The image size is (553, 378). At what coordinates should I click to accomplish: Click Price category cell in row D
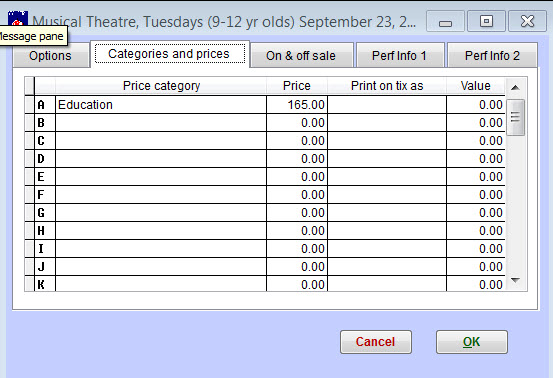pos(161,159)
